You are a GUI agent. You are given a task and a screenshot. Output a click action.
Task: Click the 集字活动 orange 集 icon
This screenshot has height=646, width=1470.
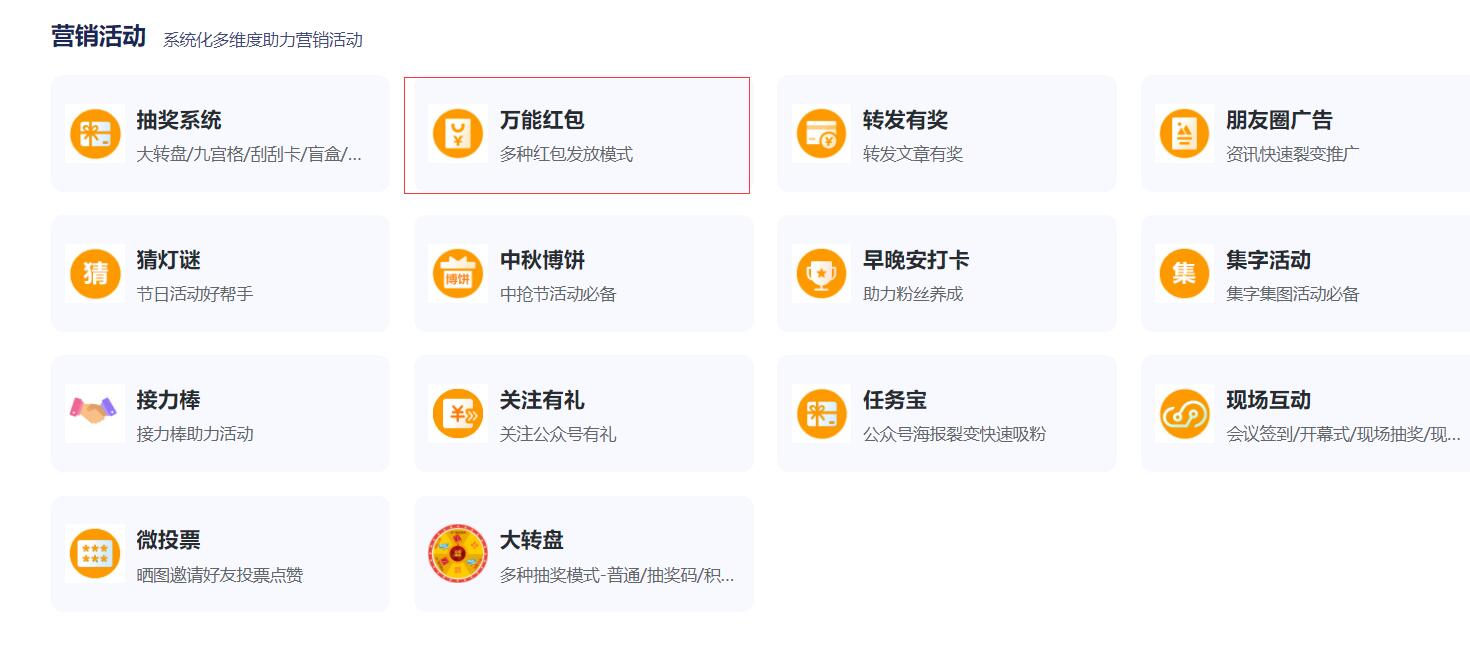[x=1185, y=273]
